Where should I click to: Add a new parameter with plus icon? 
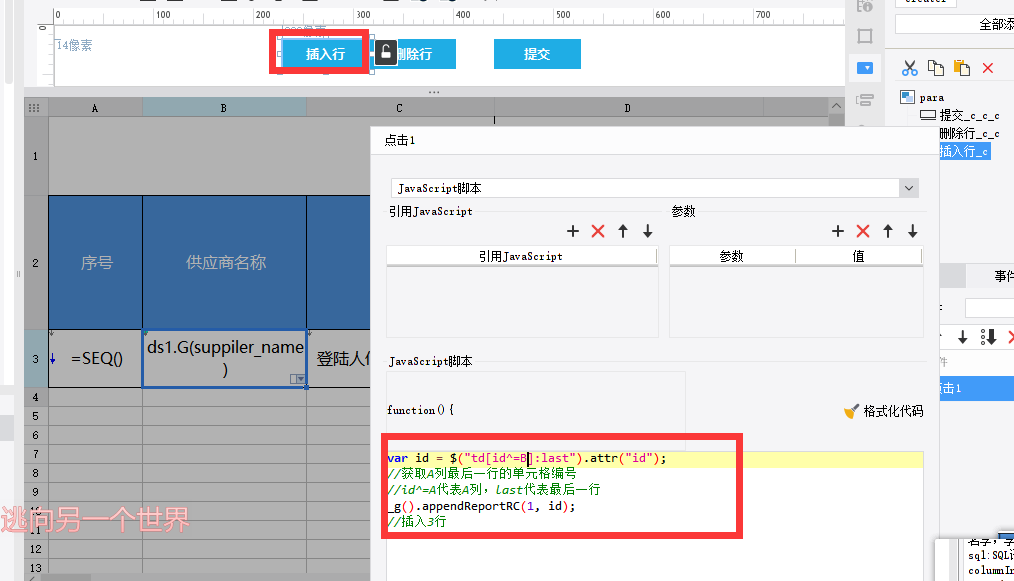tap(838, 231)
